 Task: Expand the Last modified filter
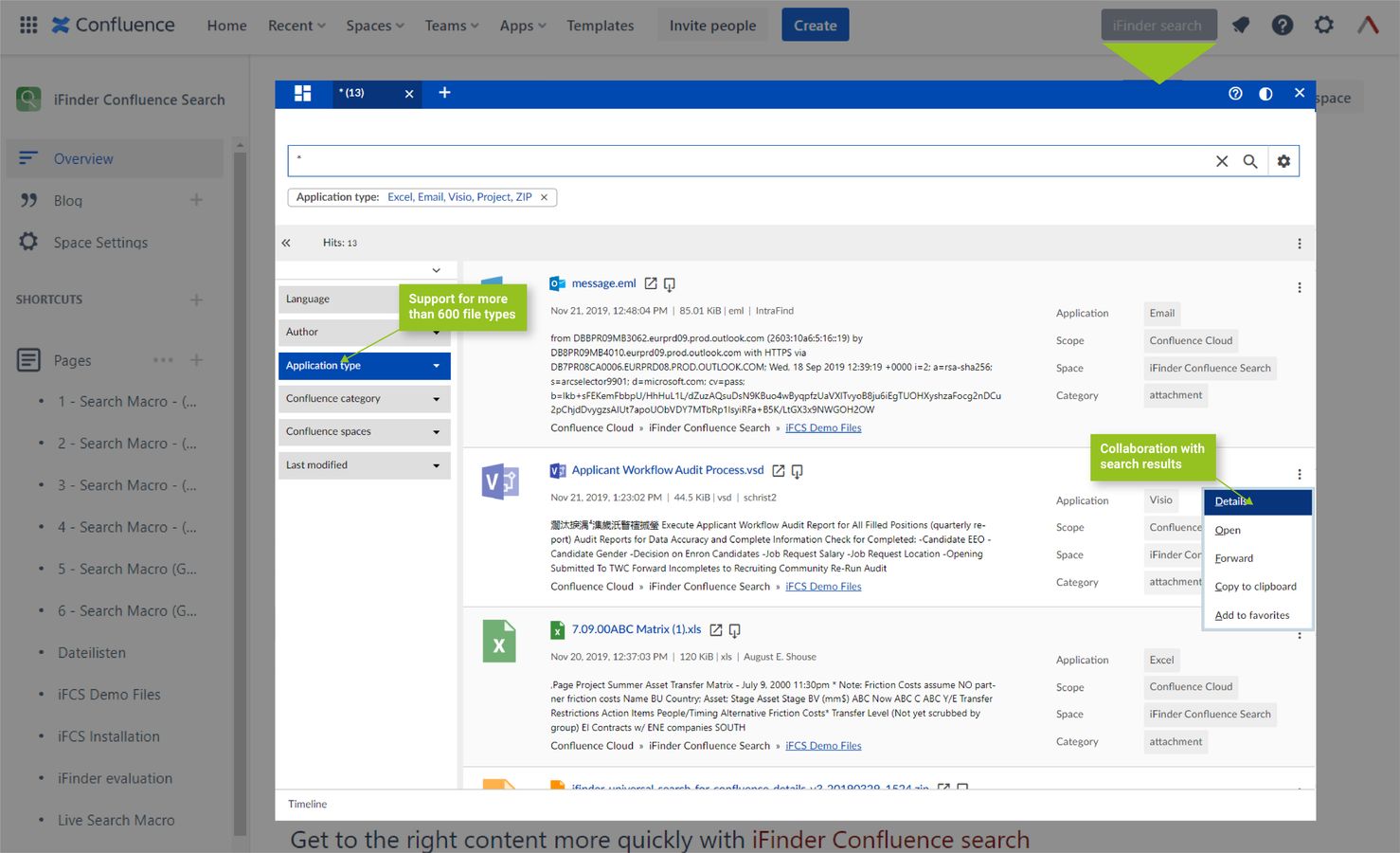pos(365,465)
